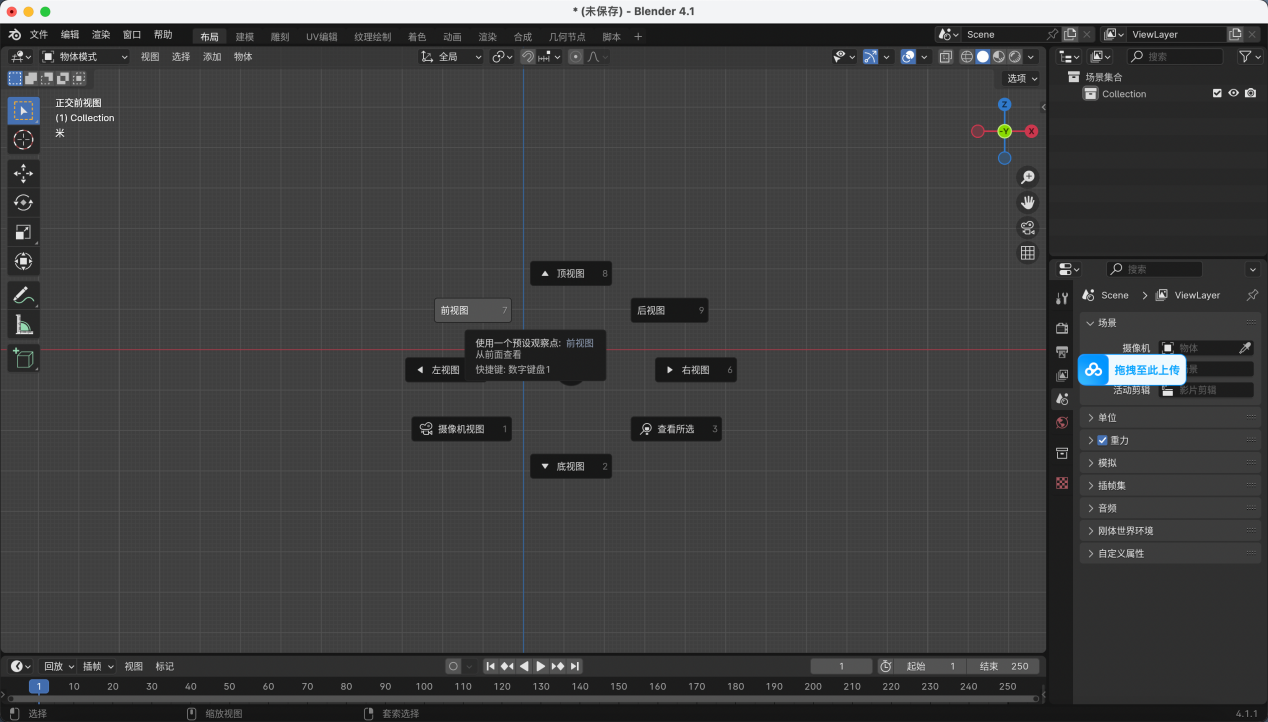
Task: Open the outliner filter dropdown
Action: pos(1250,57)
